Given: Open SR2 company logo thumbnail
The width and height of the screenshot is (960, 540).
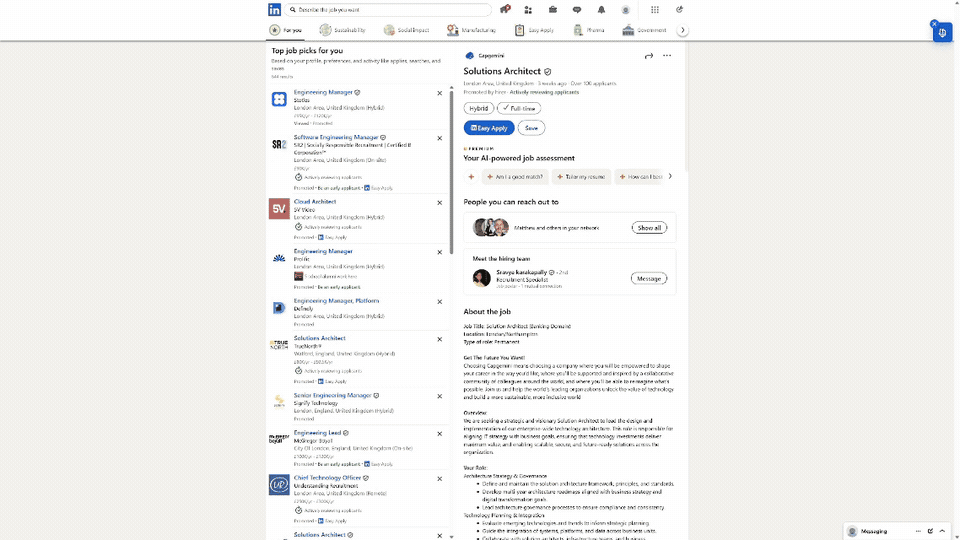Looking at the screenshot, I should [x=279, y=144].
